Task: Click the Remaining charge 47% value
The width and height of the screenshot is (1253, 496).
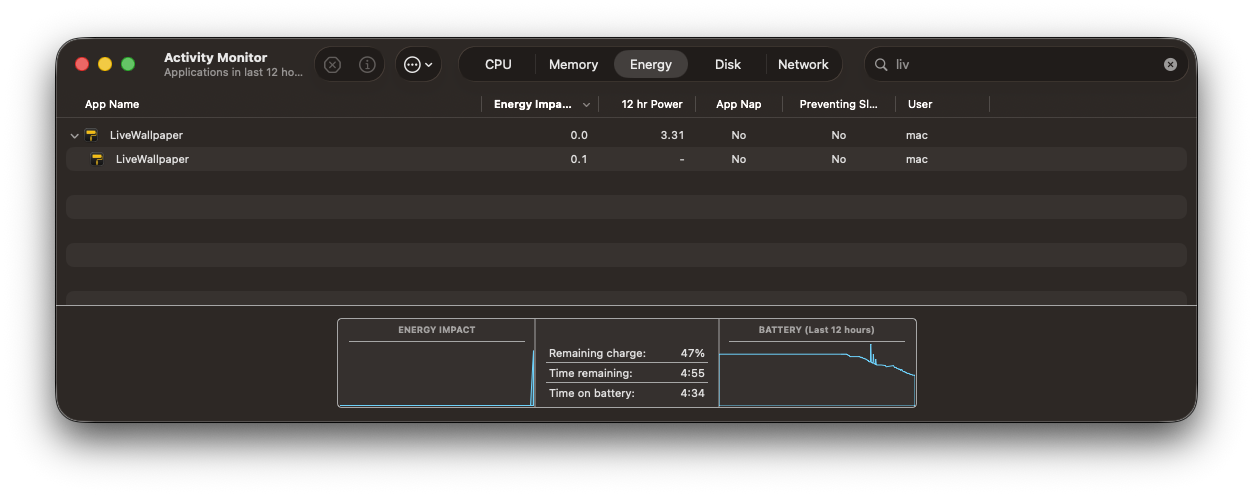Action: (x=693, y=353)
